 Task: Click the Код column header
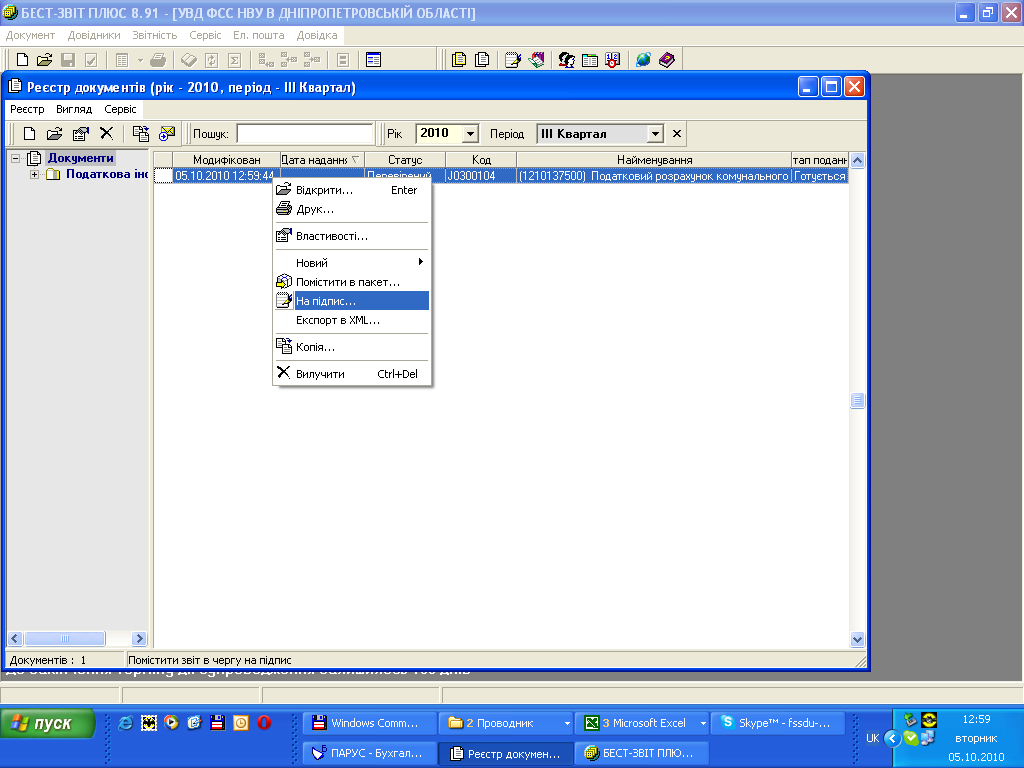pyautogui.click(x=481, y=160)
